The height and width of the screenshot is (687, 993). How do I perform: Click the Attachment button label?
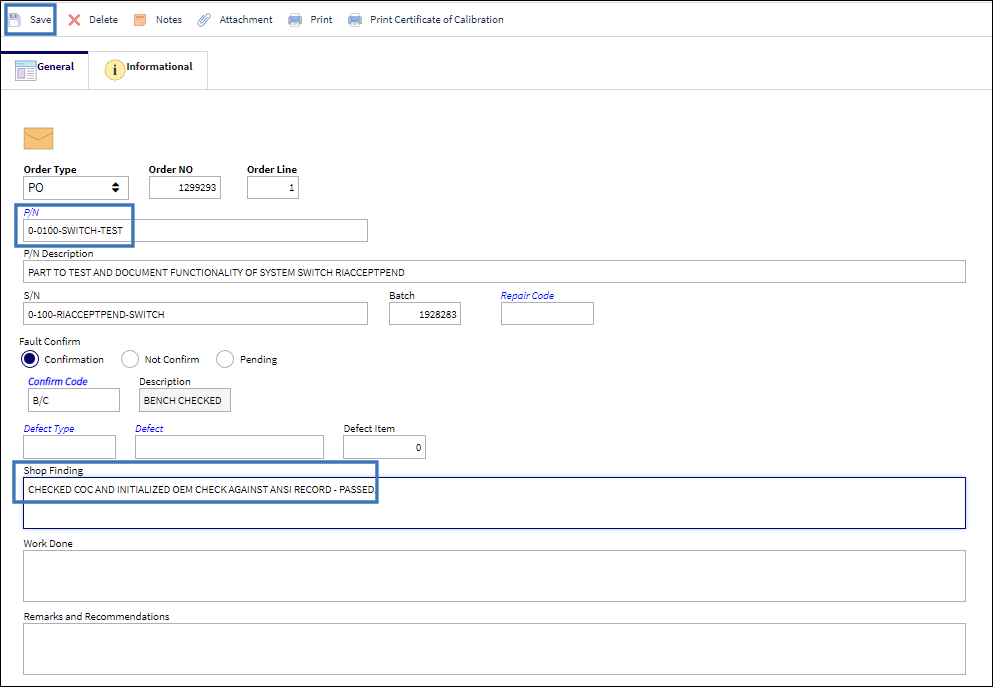[246, 20]
